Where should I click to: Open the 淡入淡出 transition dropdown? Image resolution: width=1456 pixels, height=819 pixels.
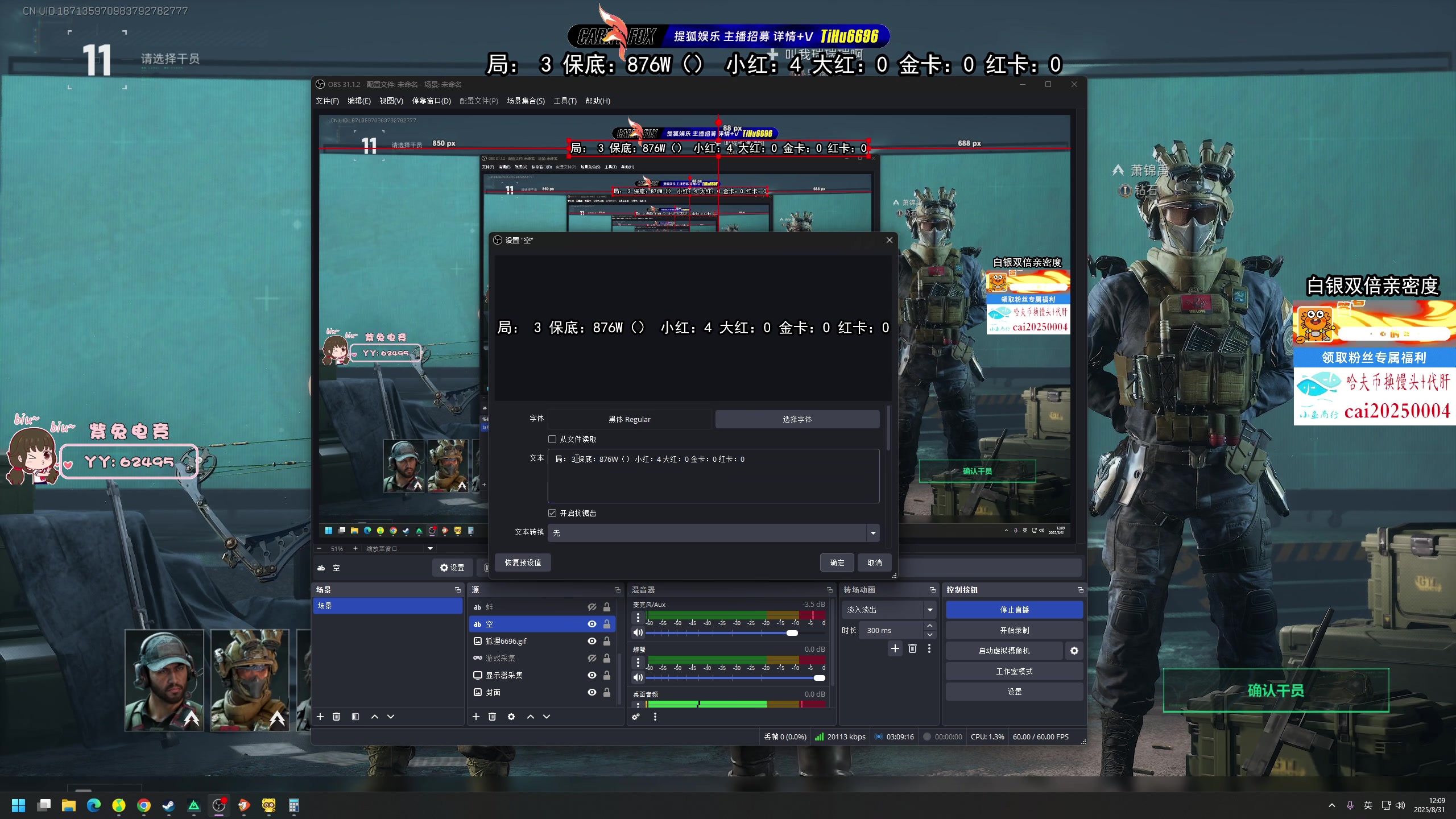888,610
